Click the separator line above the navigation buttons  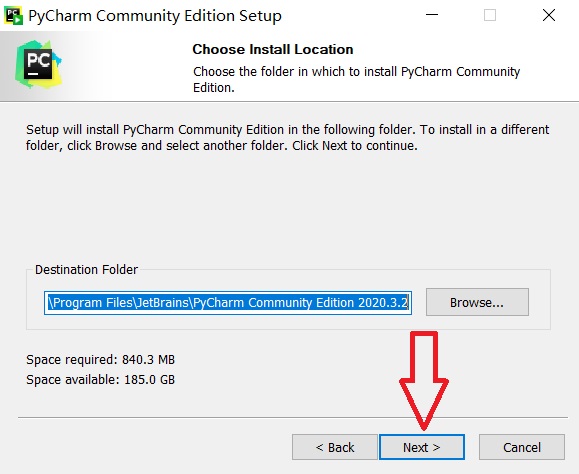(x=293, y=418)
